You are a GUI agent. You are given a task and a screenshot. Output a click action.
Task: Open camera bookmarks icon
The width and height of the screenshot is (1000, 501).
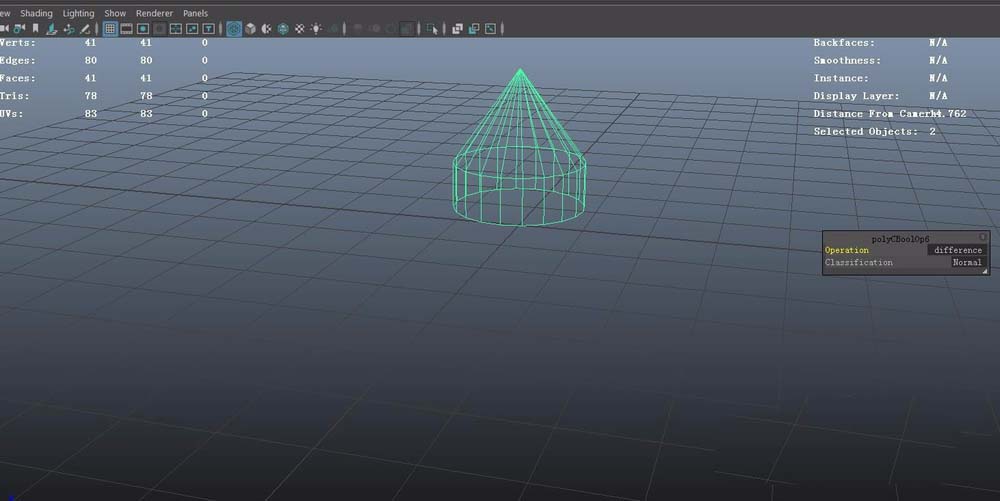point(36,29)
